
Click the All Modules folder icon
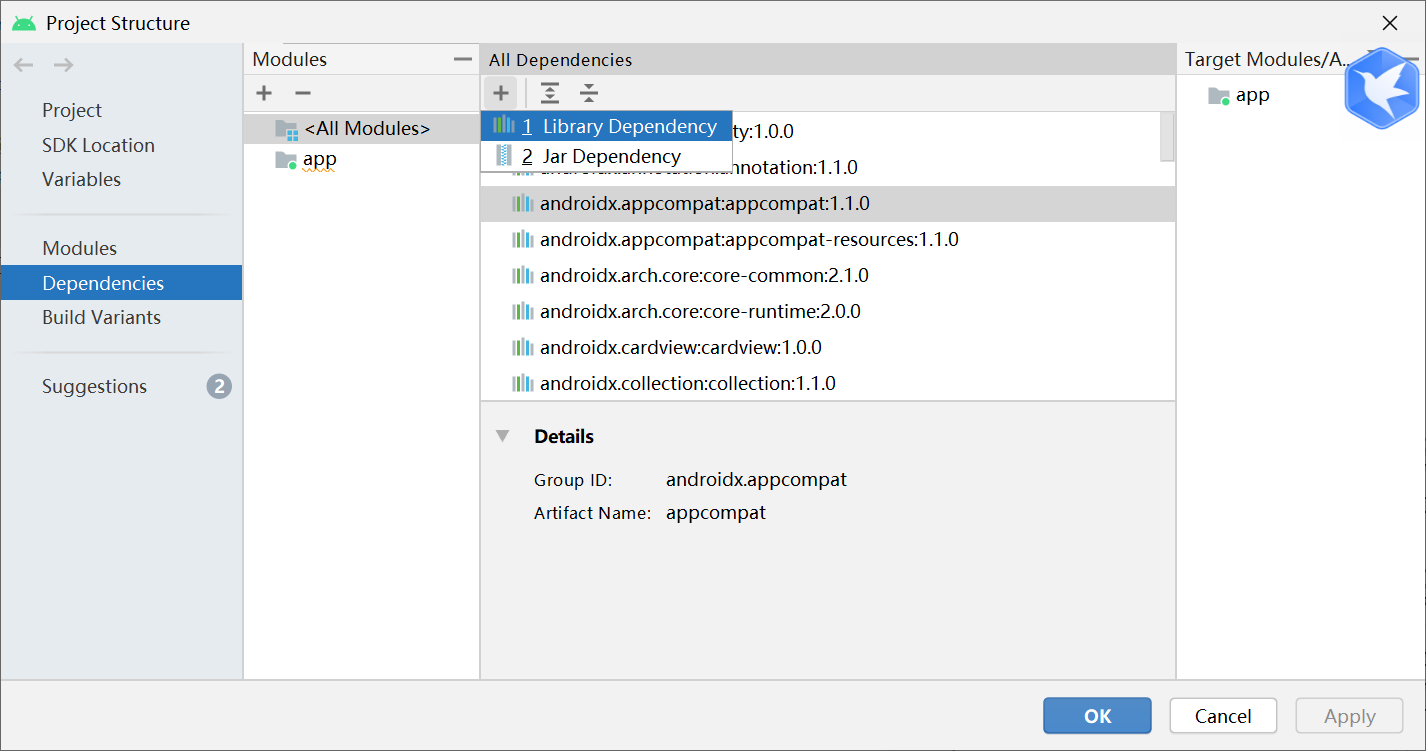(x=287, y=129)
